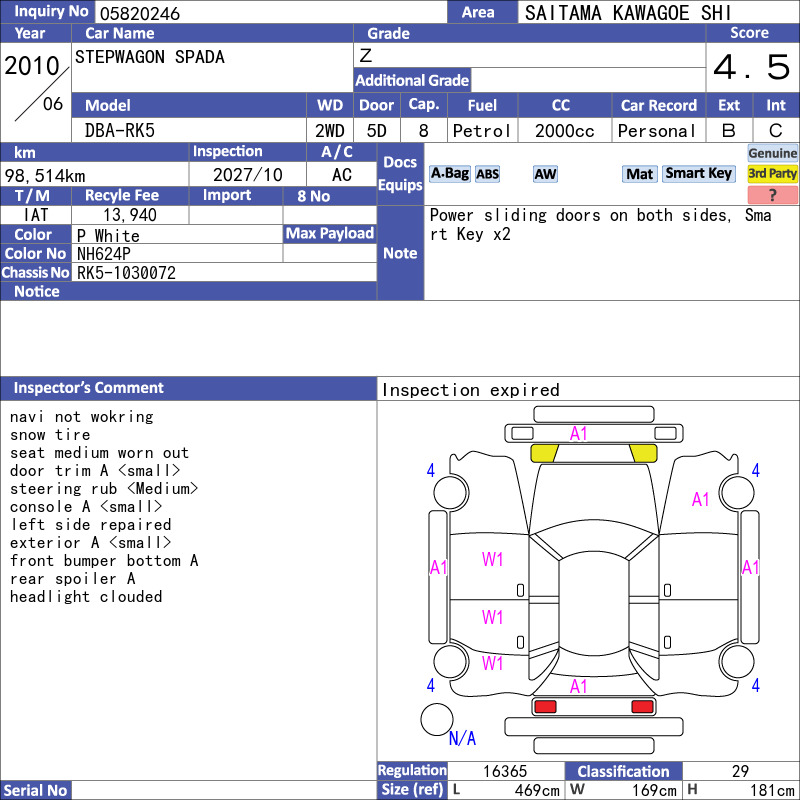
Task: Click inquiry number 05820246
Action: pos(140,14)
